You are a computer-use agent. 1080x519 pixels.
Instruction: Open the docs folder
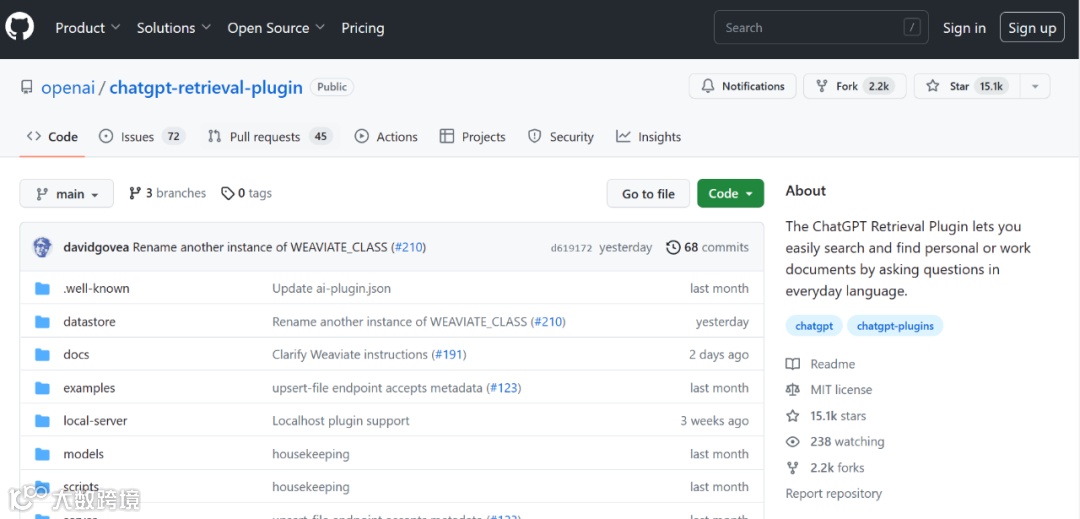click(x=76, y=354)
